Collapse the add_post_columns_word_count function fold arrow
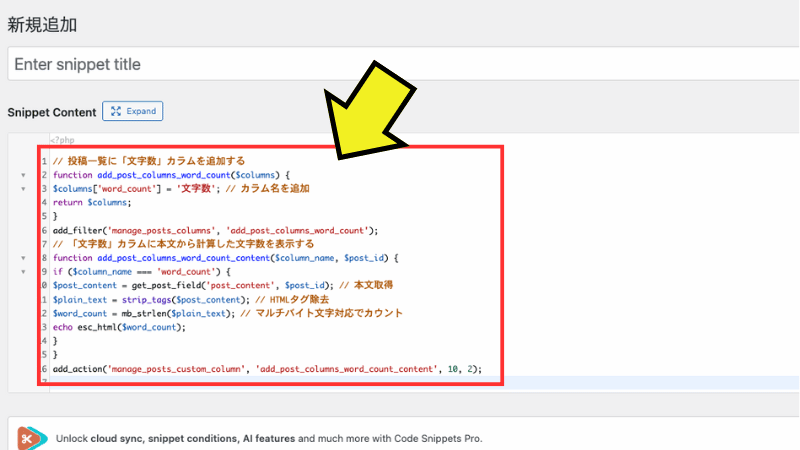The image size is (800, 450). click(x=23, y=175)
